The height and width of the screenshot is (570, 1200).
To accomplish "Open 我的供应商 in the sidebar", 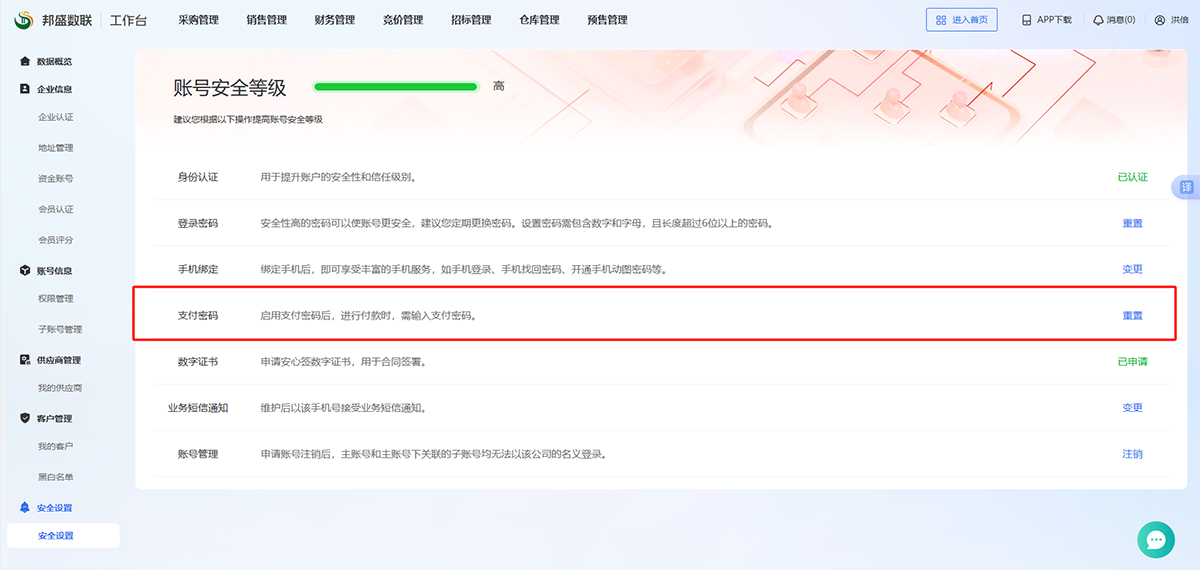I will tap(60, 387).
